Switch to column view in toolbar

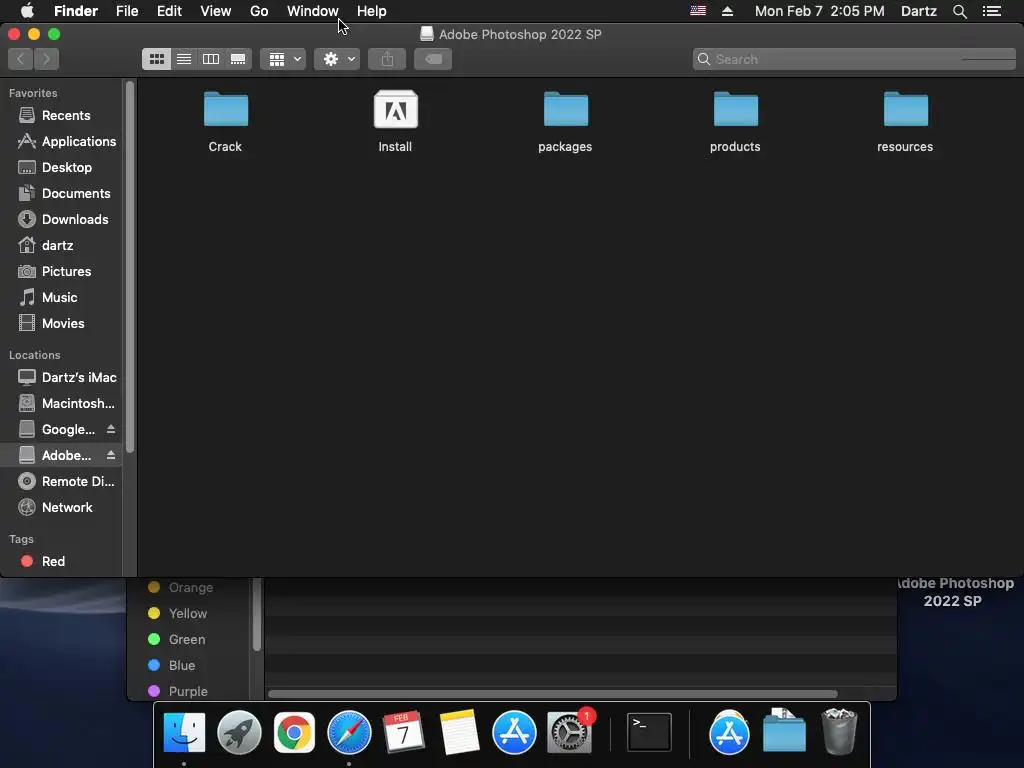point(211,59)
